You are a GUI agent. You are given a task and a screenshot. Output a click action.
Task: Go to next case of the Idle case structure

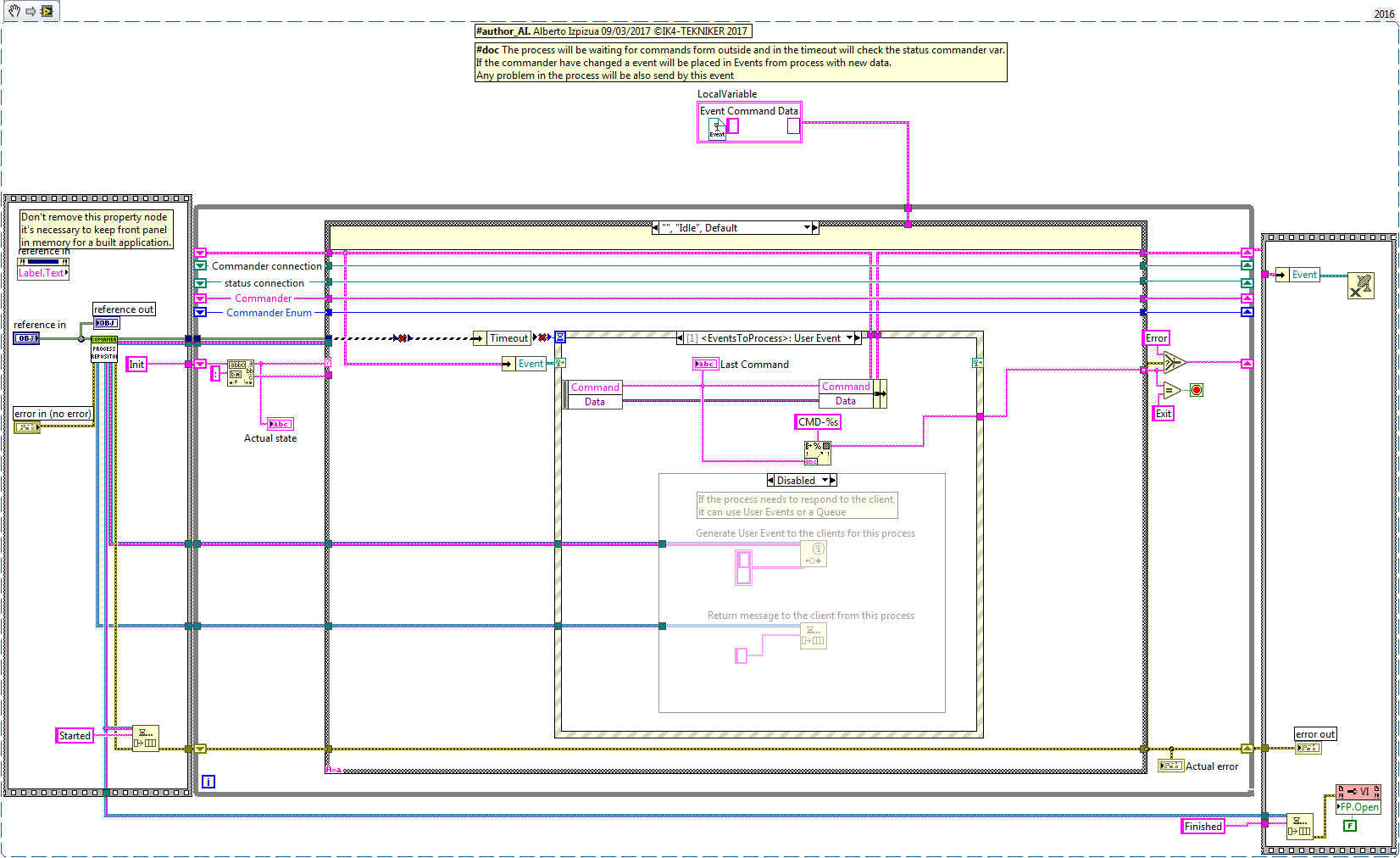pos(816,227)
